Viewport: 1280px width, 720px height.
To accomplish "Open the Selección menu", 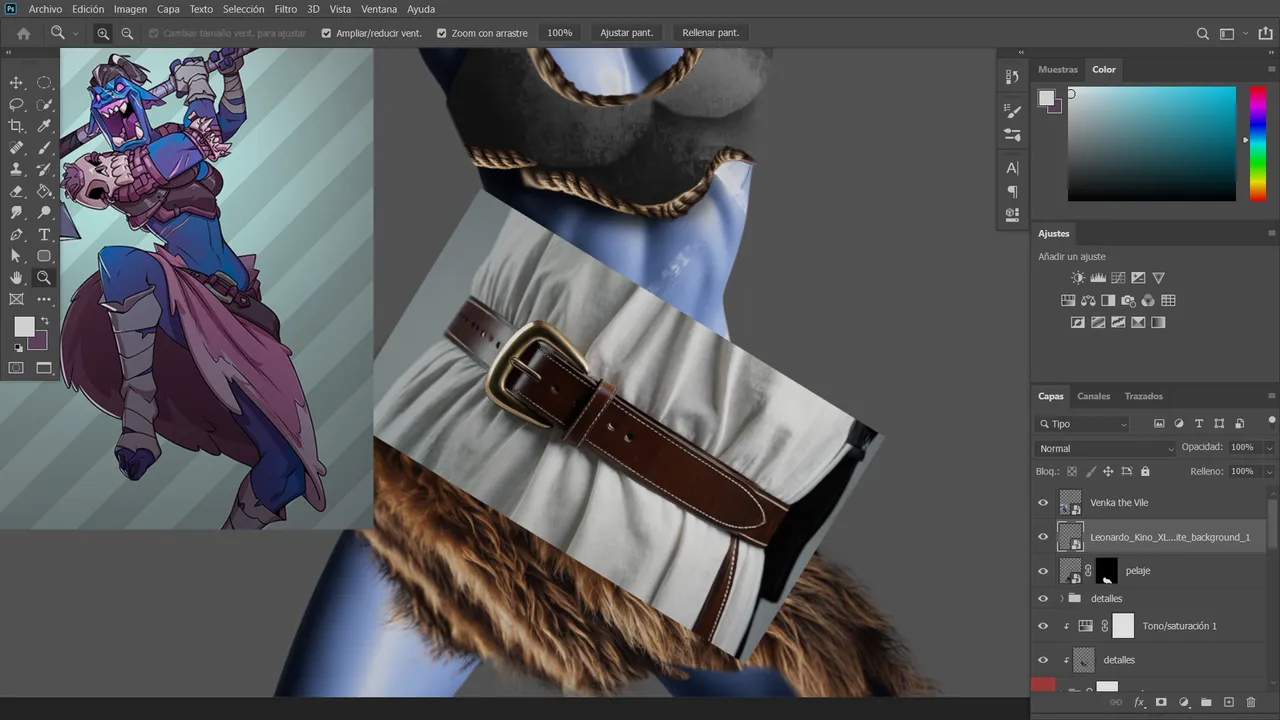I will [x=243, y=9].
